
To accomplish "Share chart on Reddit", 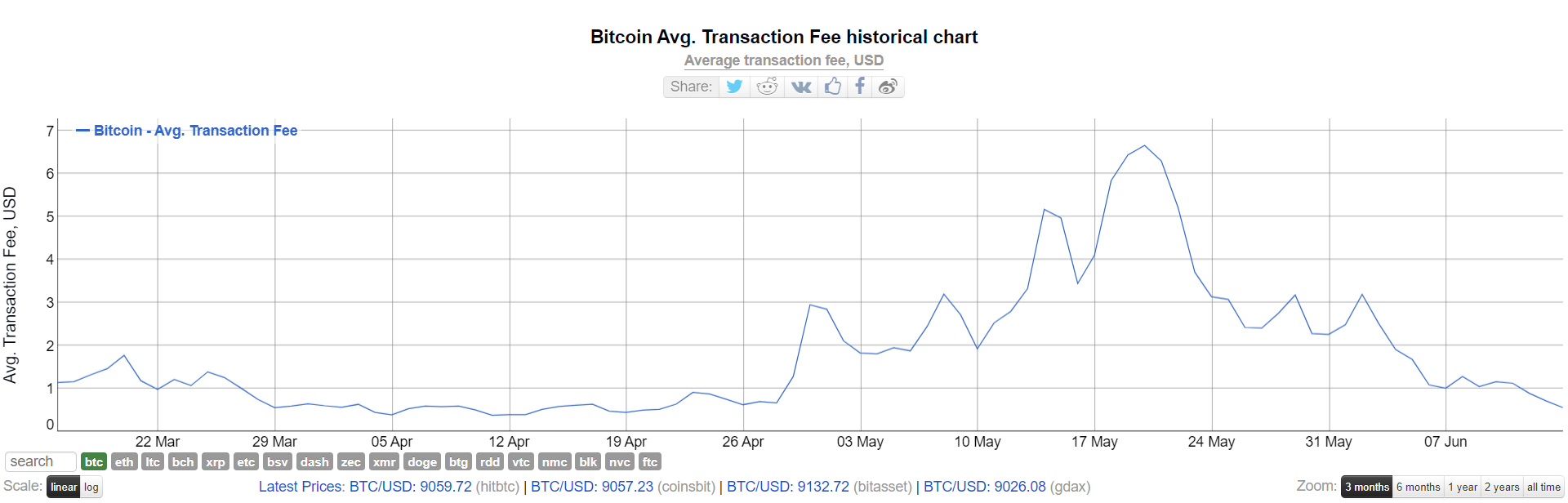I will click(x=767, y=87).
